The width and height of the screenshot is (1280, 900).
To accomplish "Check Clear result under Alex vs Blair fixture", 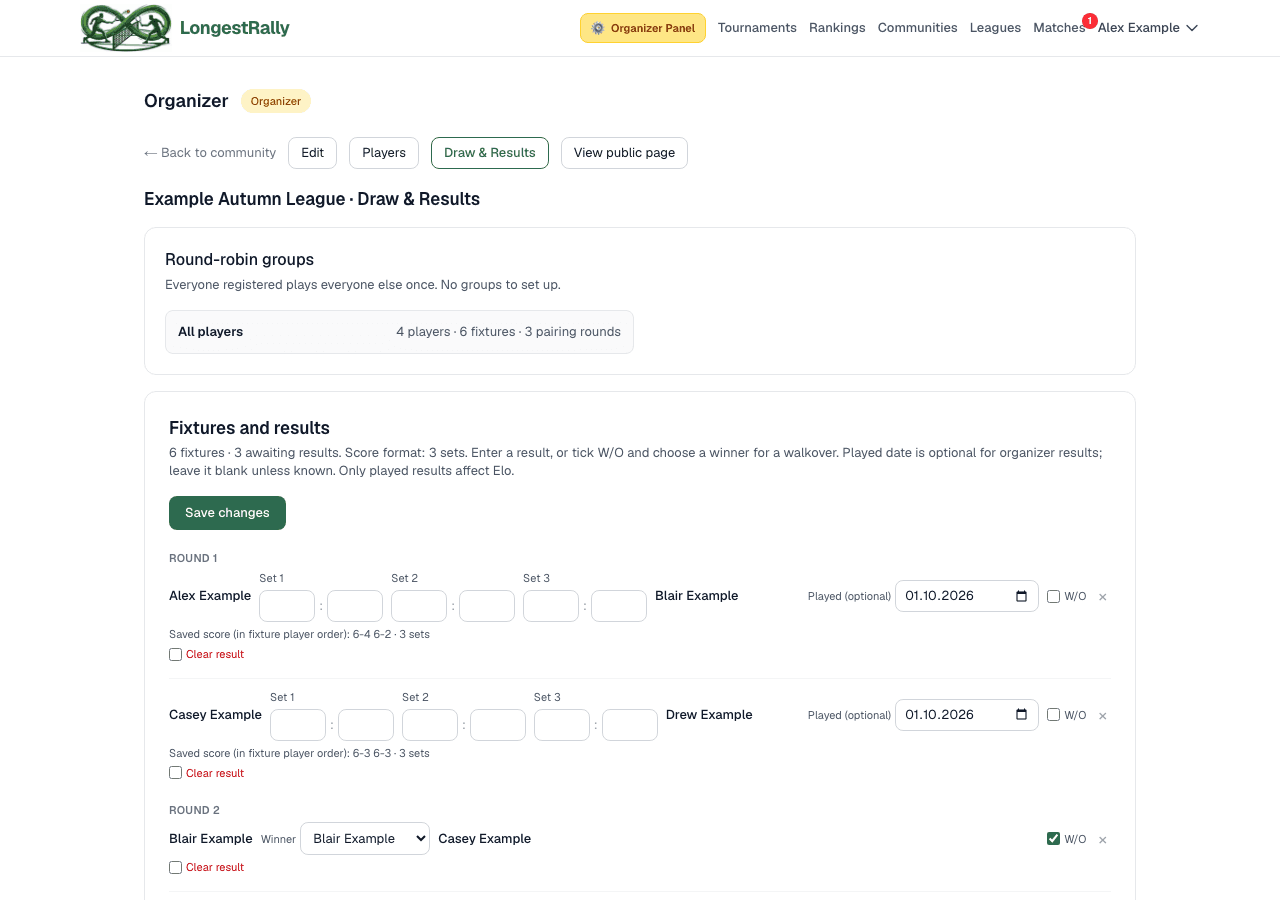I will pos(175,655).
